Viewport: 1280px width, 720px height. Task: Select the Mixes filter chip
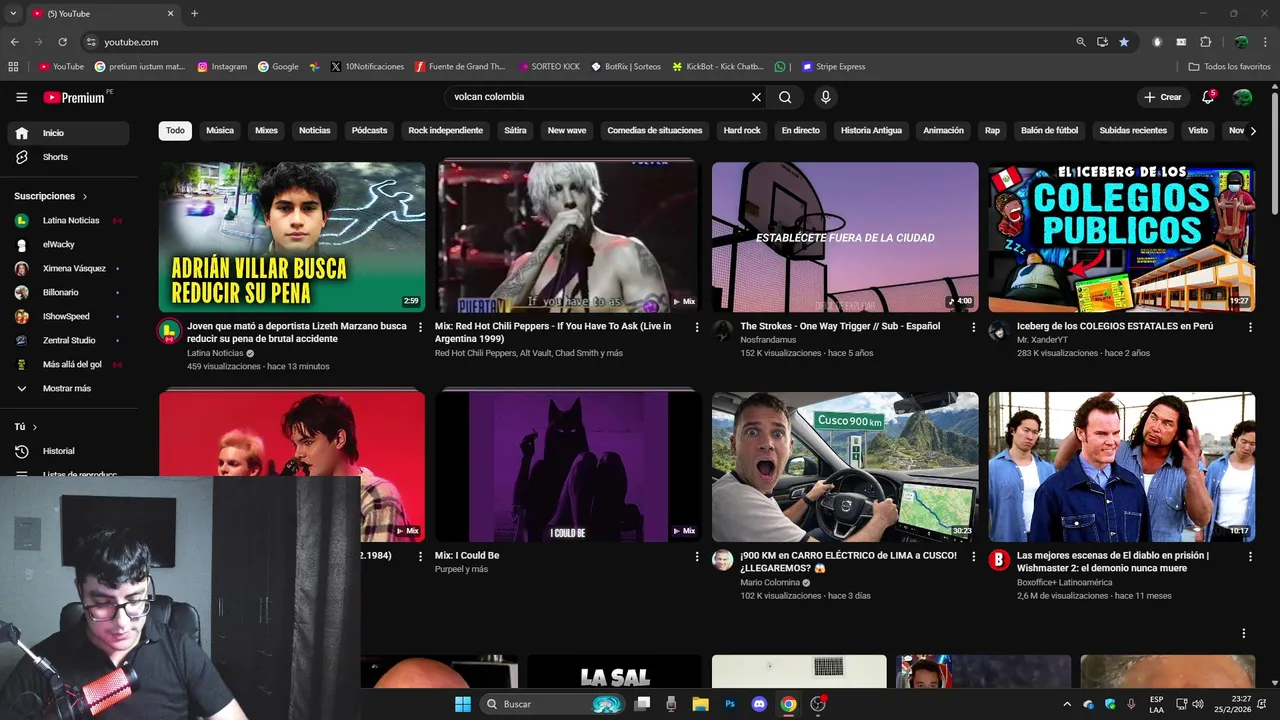[266, 130]
